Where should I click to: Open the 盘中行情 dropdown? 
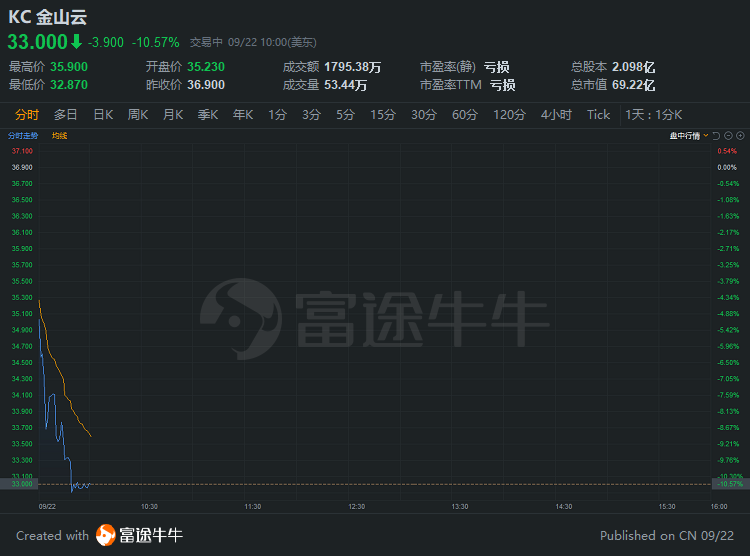click(689, 136)
